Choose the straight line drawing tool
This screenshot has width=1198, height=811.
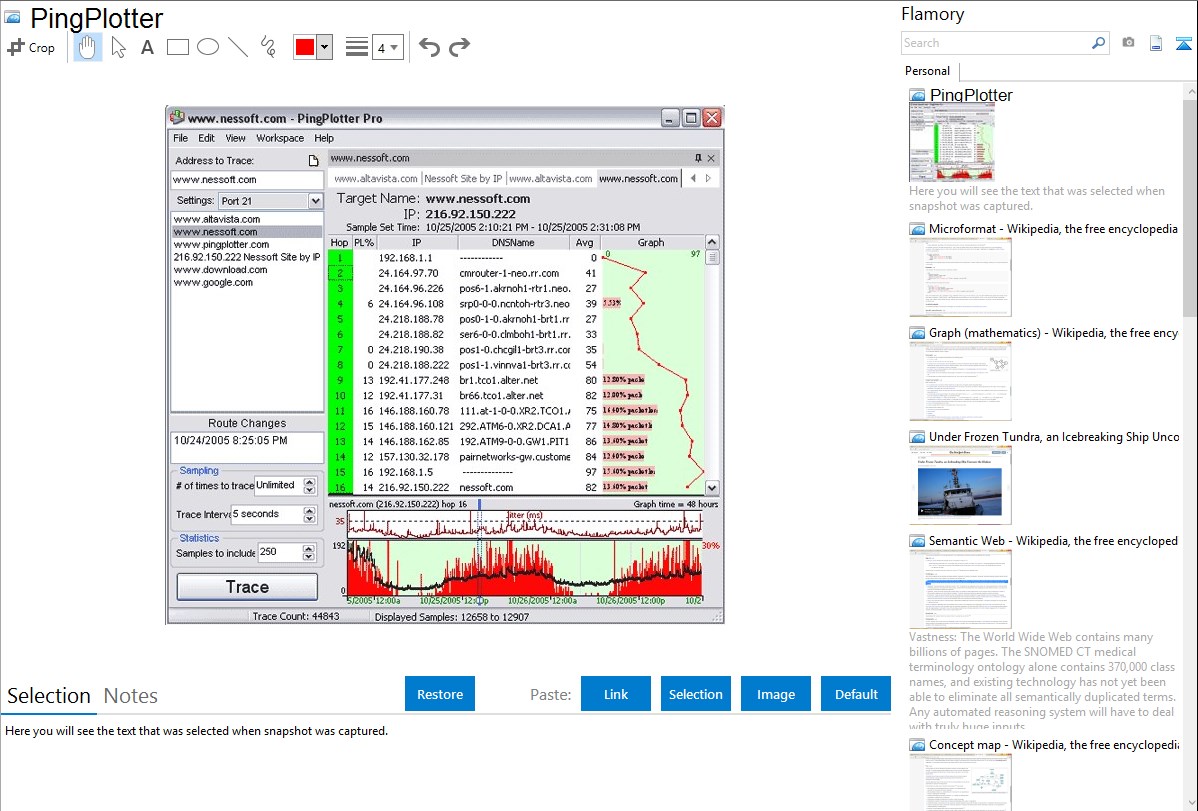[x=237, y=47]
